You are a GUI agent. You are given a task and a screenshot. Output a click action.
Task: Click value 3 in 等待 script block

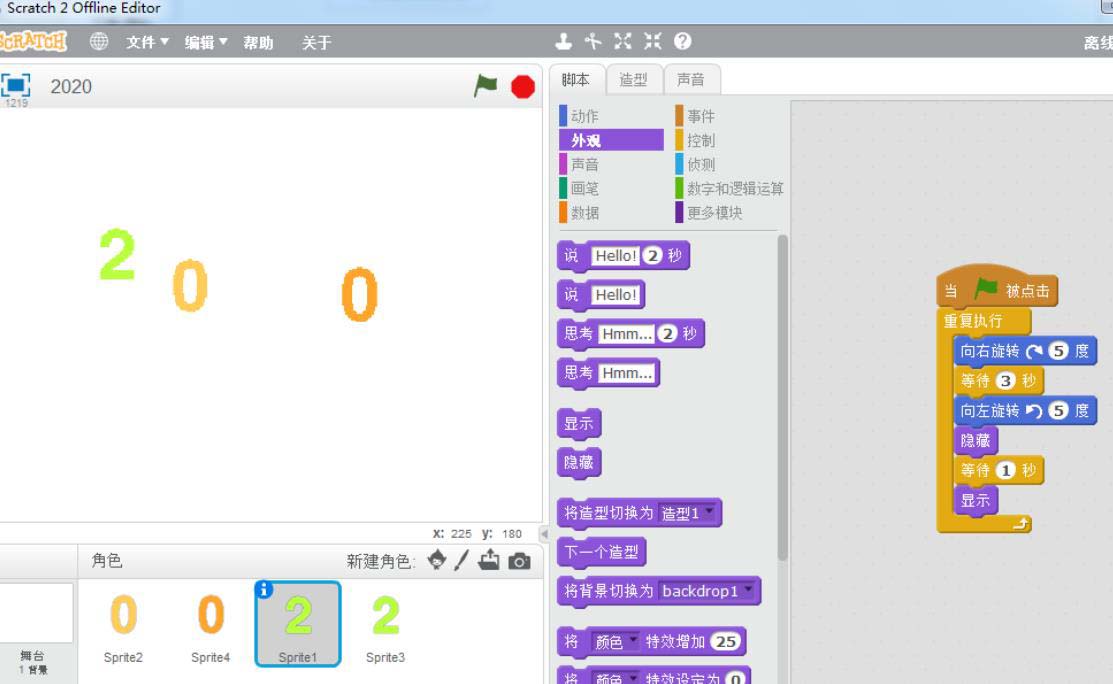tap(1005, 380)
